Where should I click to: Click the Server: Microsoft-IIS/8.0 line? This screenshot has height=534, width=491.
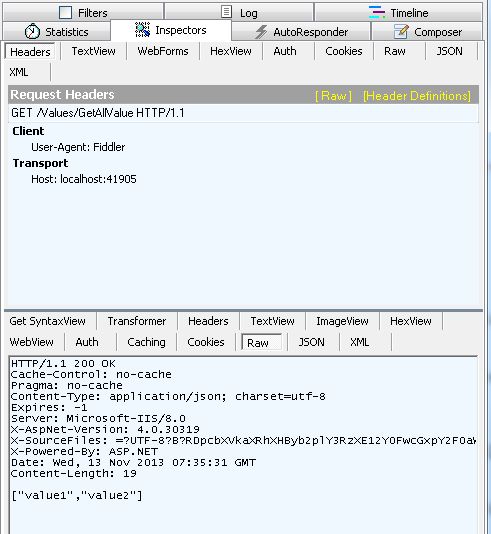point(98,418)
